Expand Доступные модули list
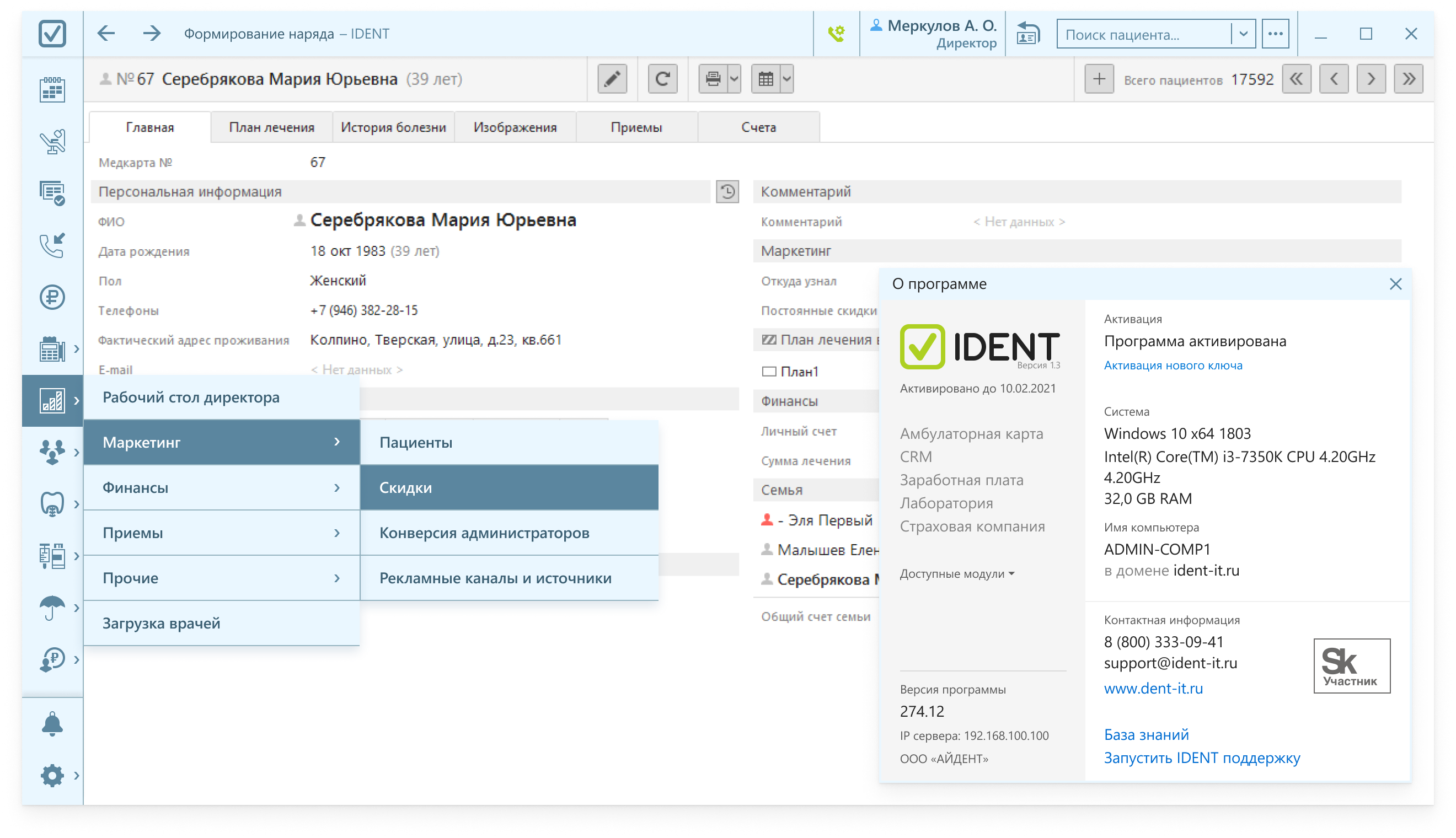 coord(956,574)
